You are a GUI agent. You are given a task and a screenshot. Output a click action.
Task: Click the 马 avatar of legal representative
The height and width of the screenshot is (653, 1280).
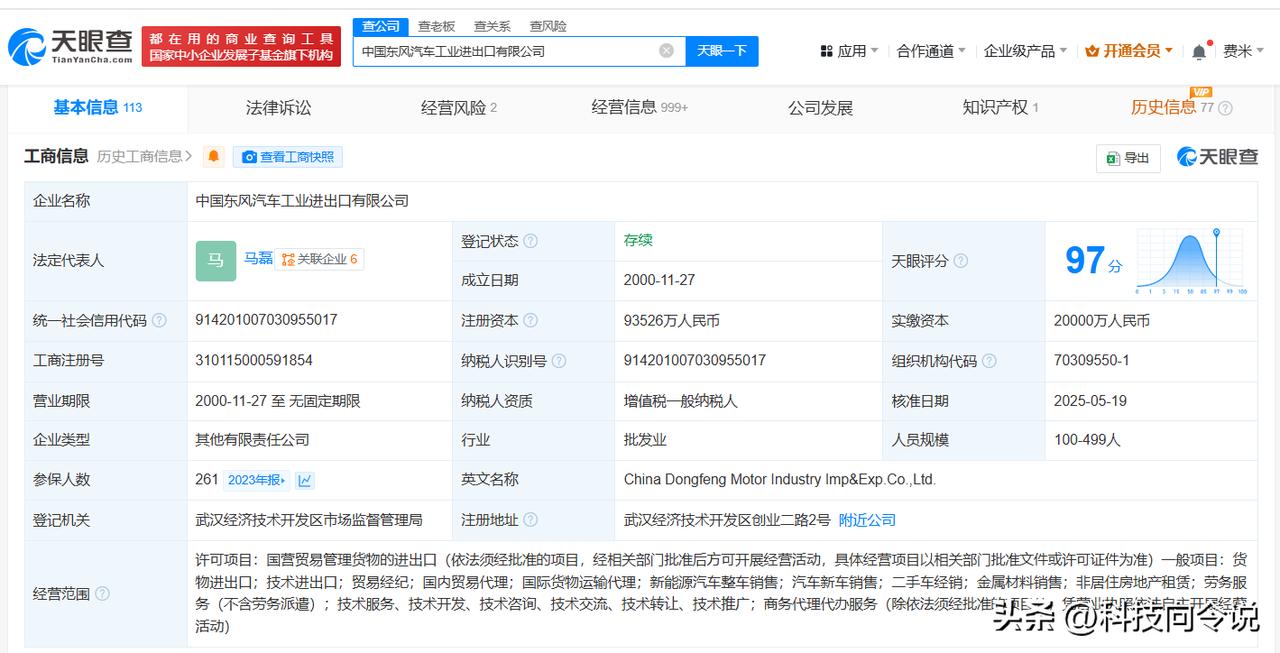pyautogui.click(x=216, y=260)
